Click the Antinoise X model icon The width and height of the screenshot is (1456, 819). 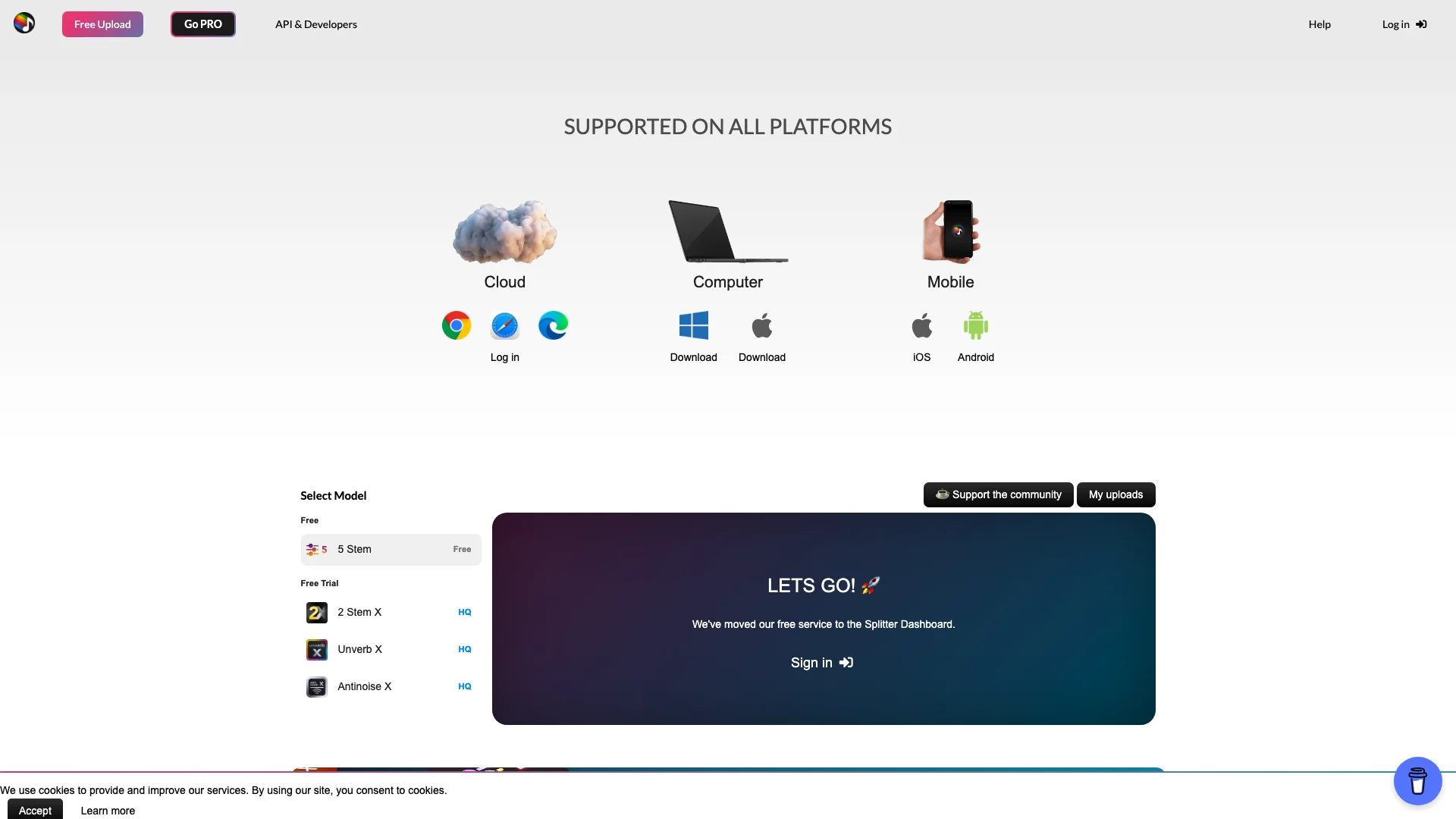pos(316,686)
